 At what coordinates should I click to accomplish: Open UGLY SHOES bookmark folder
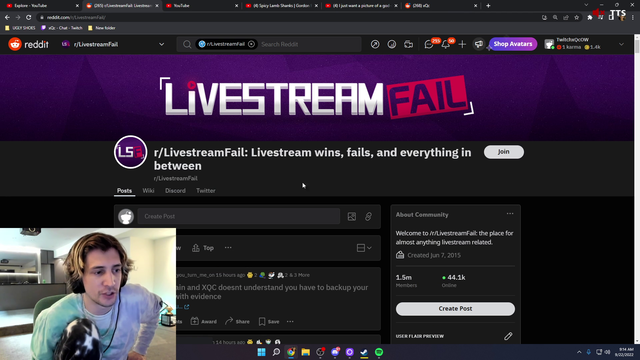(20, 28)
